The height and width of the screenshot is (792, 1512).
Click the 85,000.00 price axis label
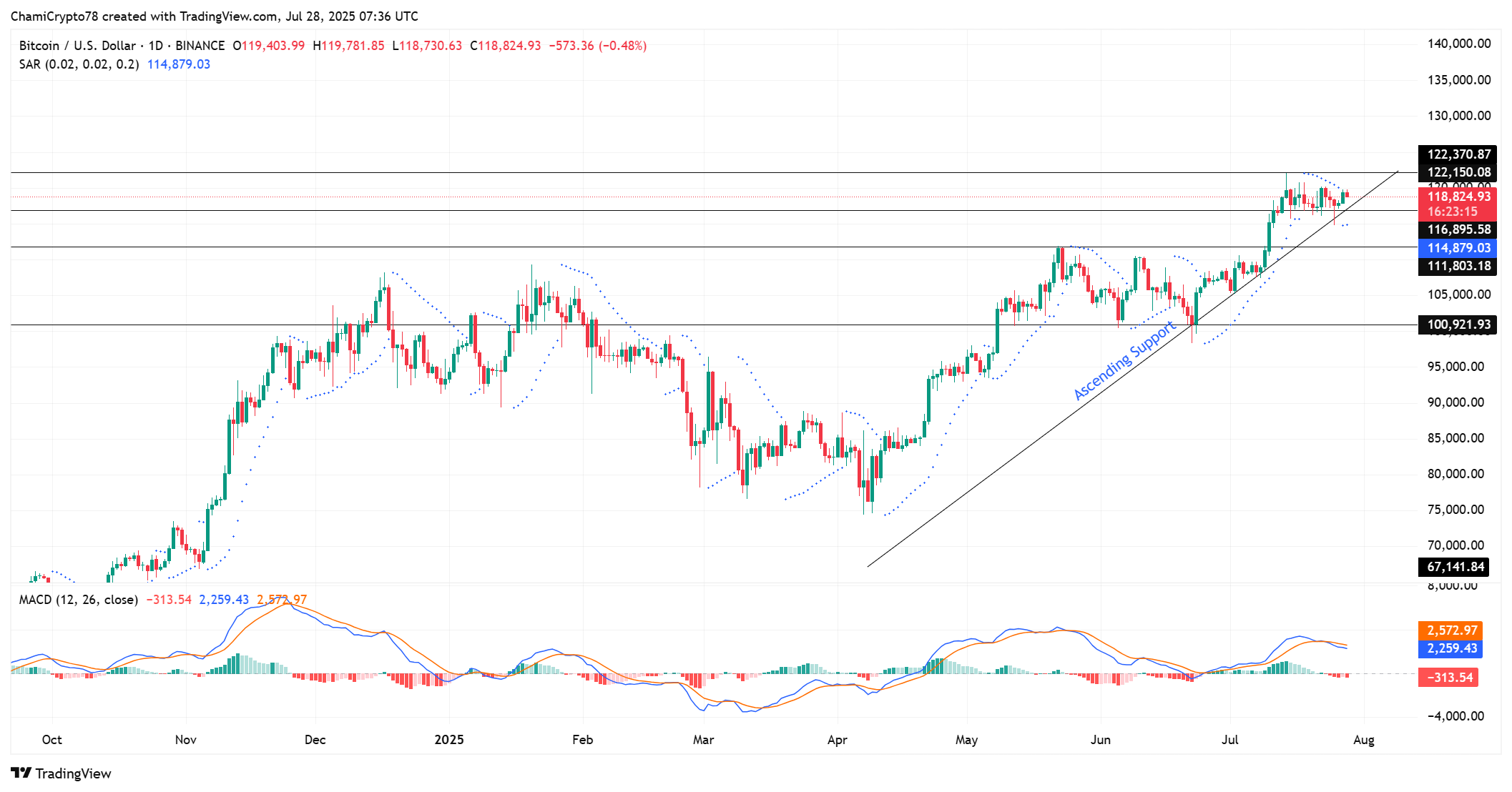pos(1455,438)
